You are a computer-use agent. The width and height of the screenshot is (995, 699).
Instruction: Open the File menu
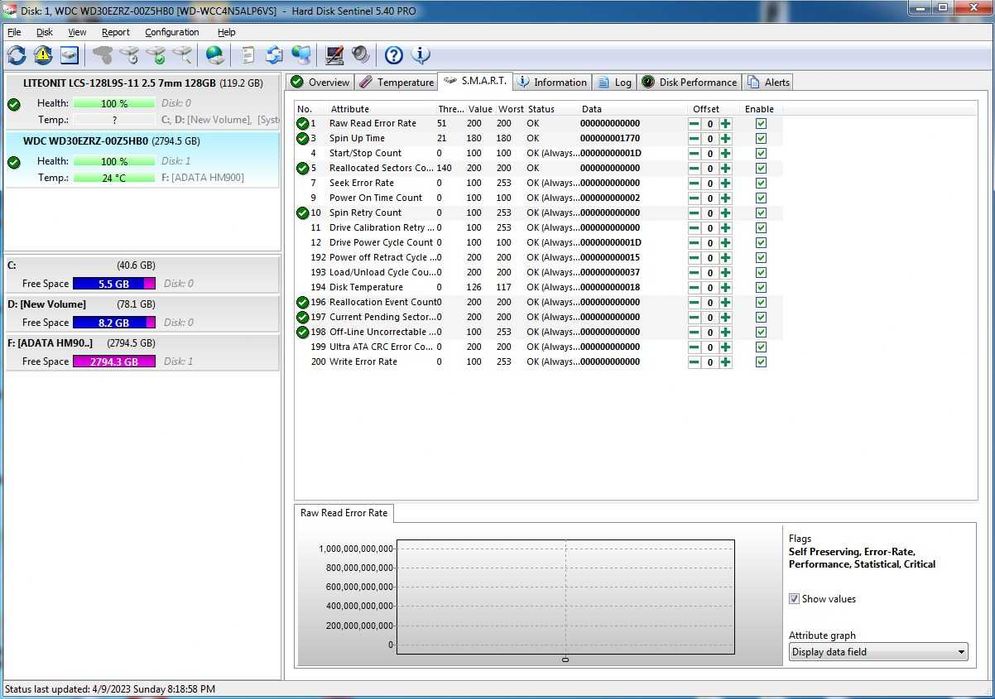pos(14,32)
